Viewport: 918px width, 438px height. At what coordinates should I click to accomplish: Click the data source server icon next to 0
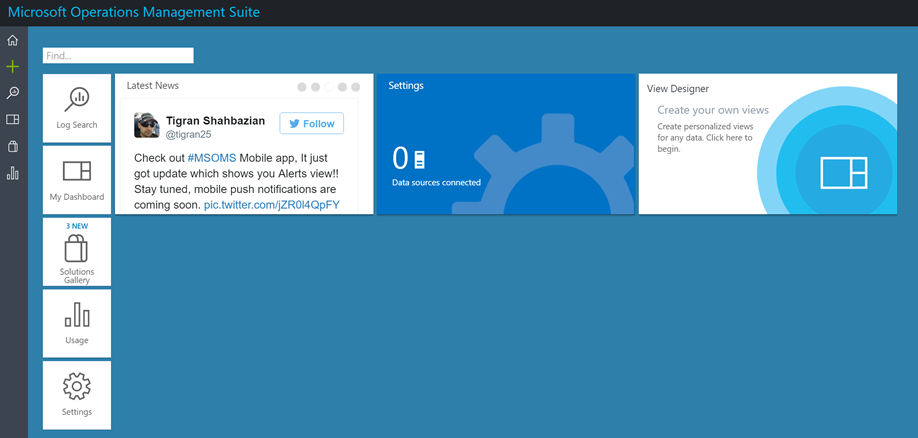[x=419, y=159]
